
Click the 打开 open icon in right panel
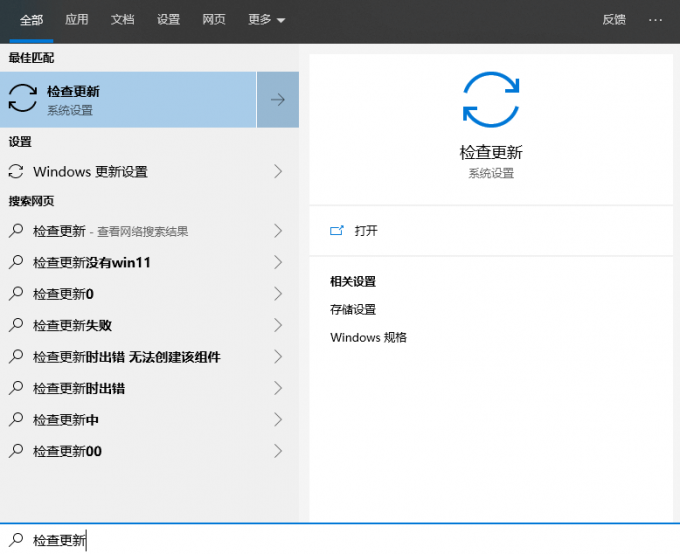coord(337,231)
